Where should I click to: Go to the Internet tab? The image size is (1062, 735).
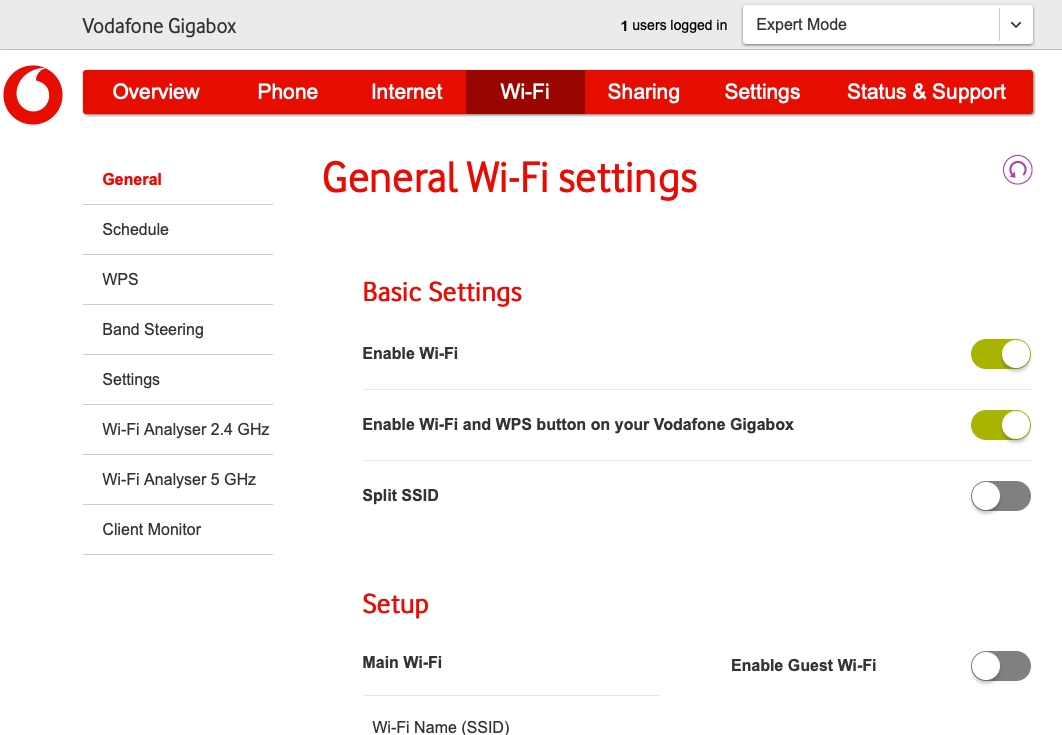tap(406, 91)
